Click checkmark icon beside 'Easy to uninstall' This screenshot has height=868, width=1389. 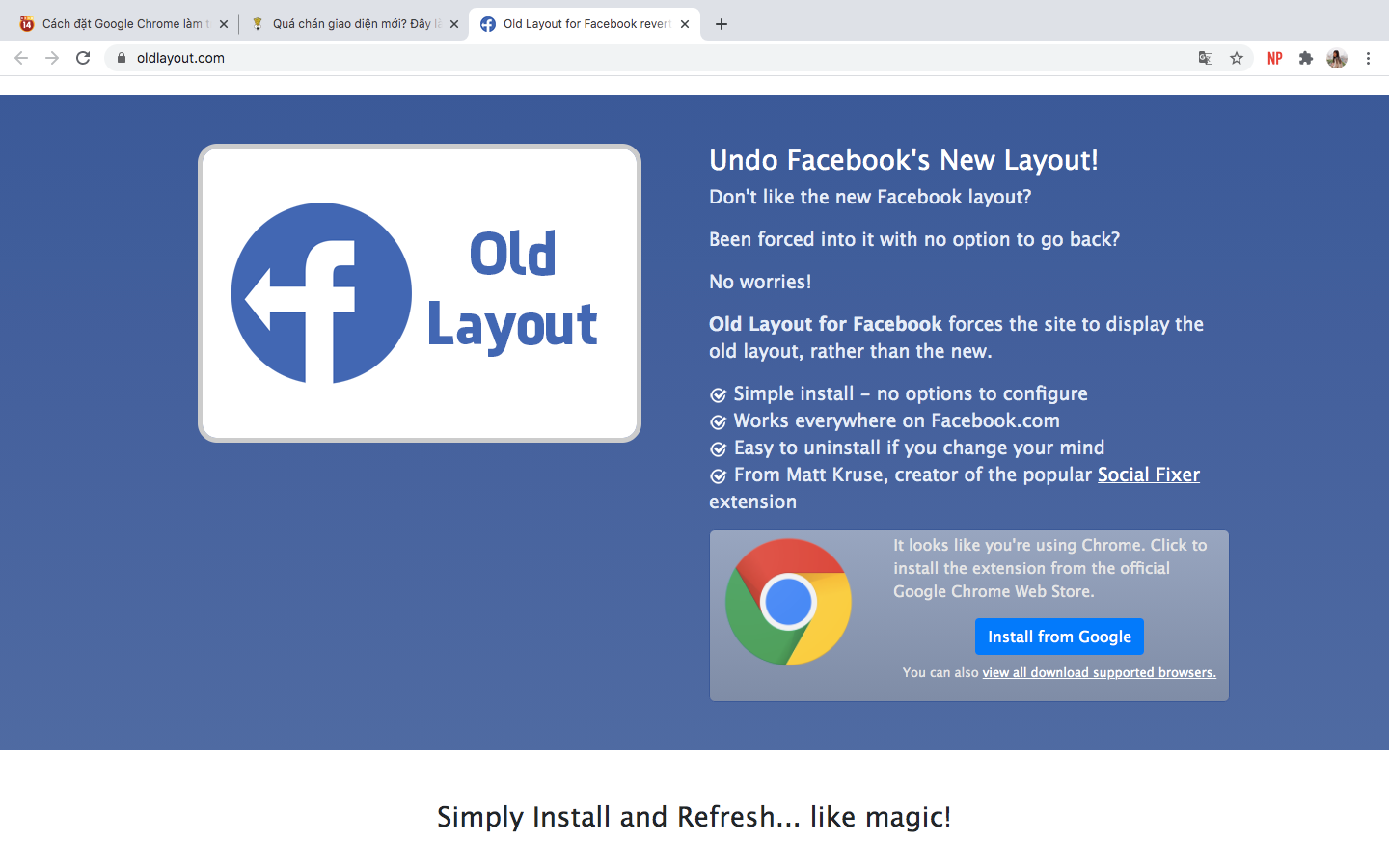pyautogui.click(x=718, y=449)
